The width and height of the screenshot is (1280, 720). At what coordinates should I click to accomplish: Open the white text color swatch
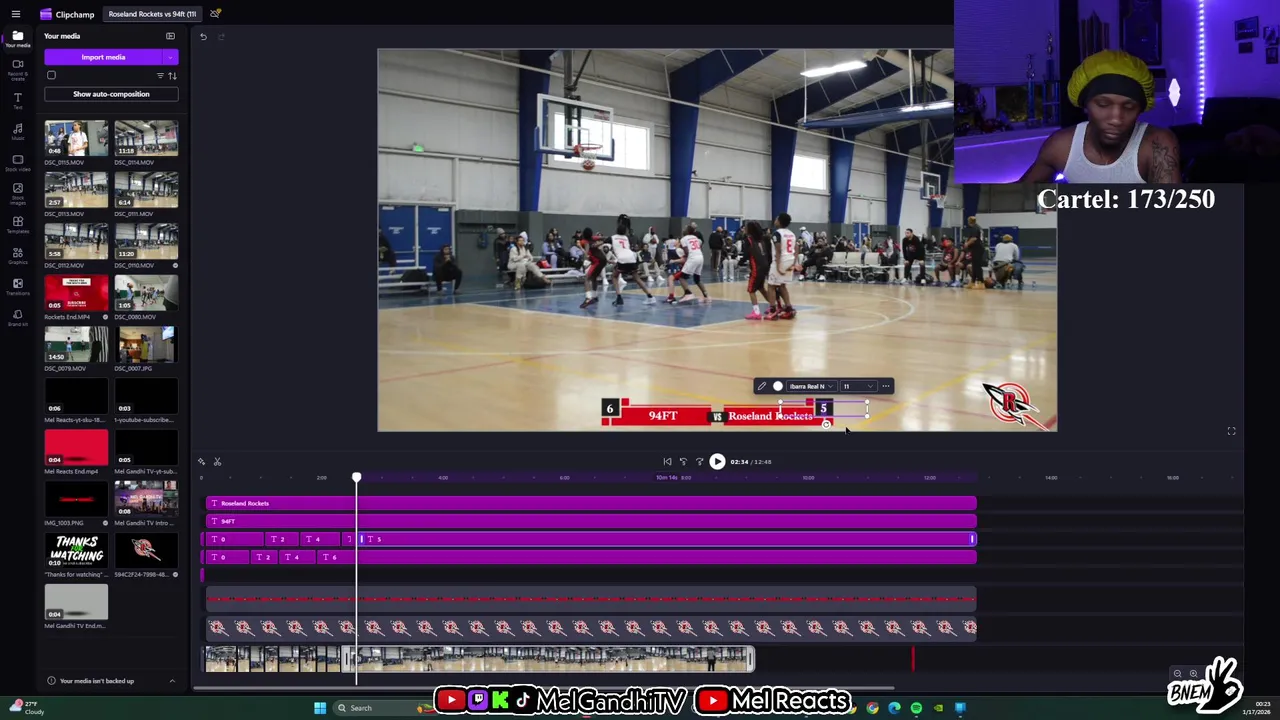click(x=778, y=386)
